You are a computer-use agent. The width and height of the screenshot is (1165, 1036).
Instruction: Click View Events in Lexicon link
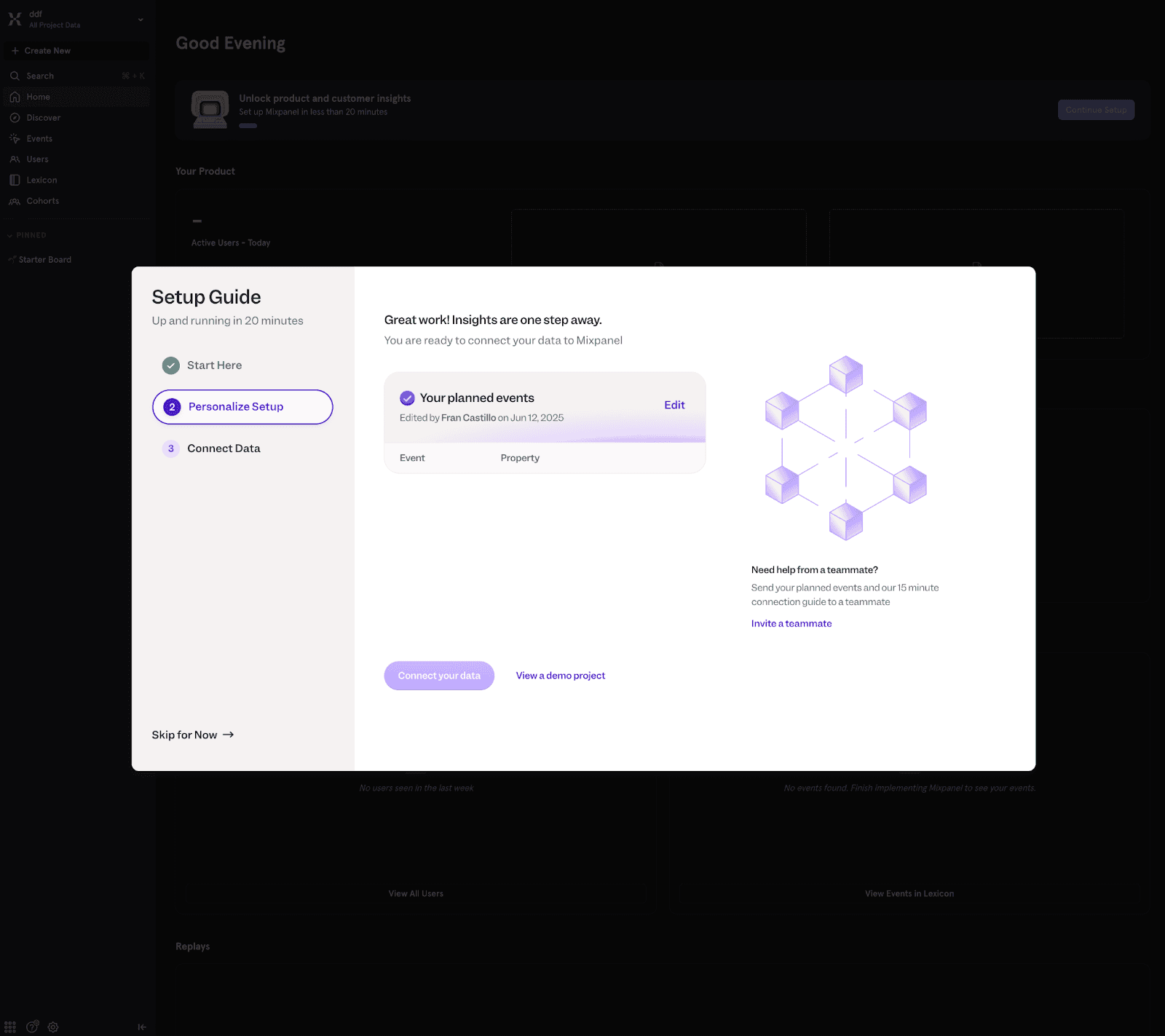pos(909,894)
